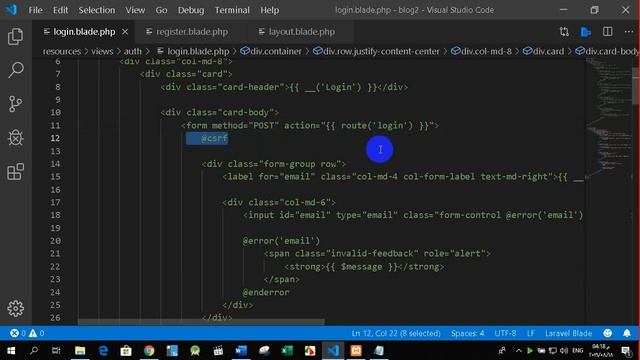Expand the div.container breadcrumb

click(x=271, y=51)
